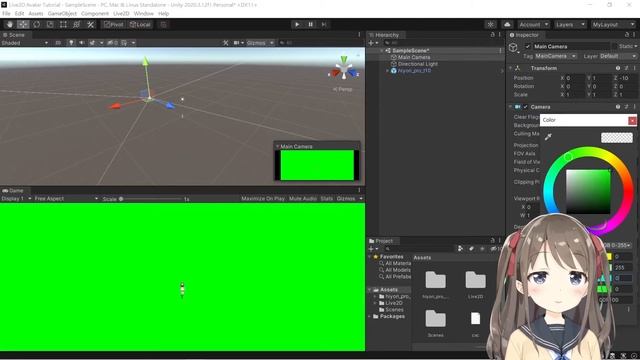The image size is (640, 360).
Task: Click Game view Gizmos button
Action: pos(346,199)
